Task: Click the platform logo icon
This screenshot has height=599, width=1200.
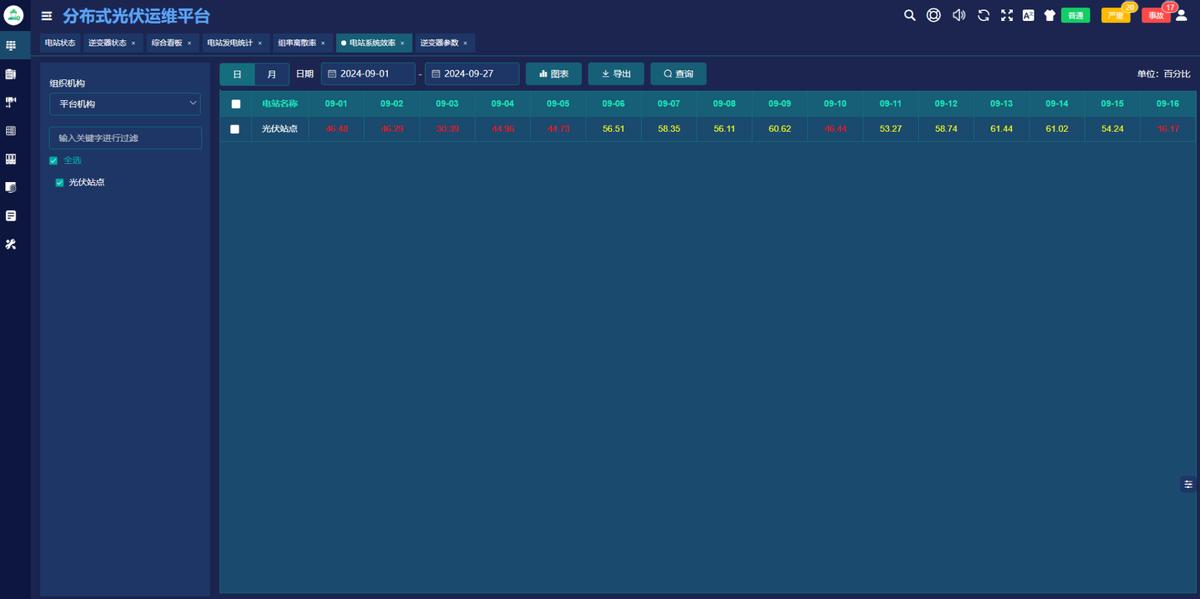Action: click(14, 15)
